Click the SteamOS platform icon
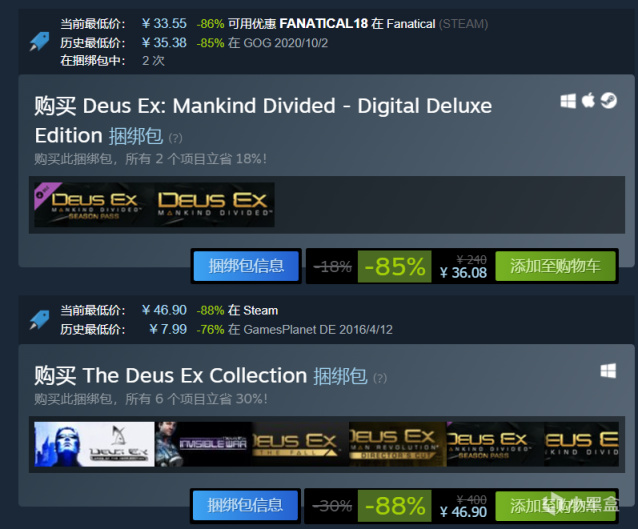638x529 pixels. [609, 101]
